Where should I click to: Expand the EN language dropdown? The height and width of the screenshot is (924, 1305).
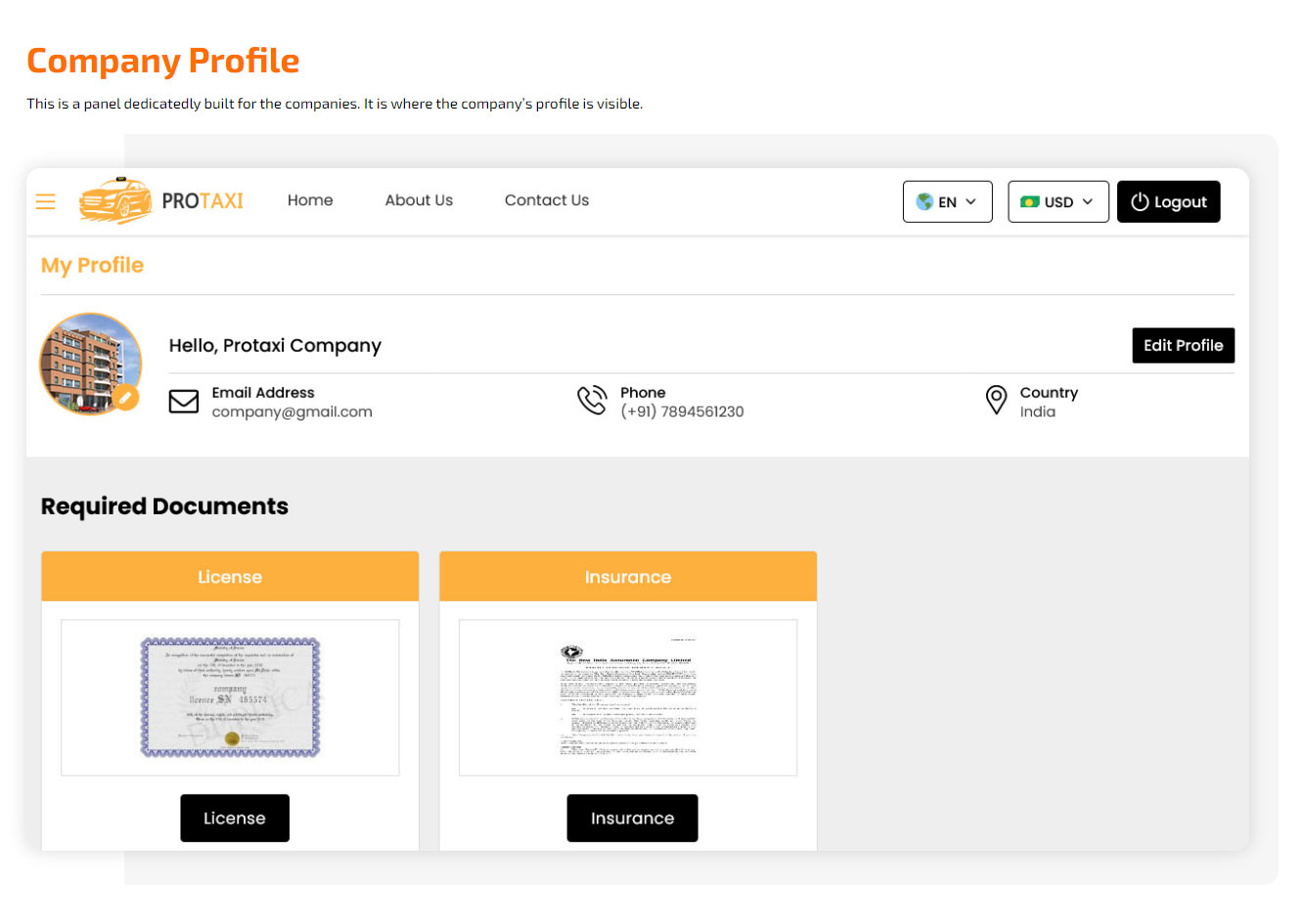coord(947,201)
